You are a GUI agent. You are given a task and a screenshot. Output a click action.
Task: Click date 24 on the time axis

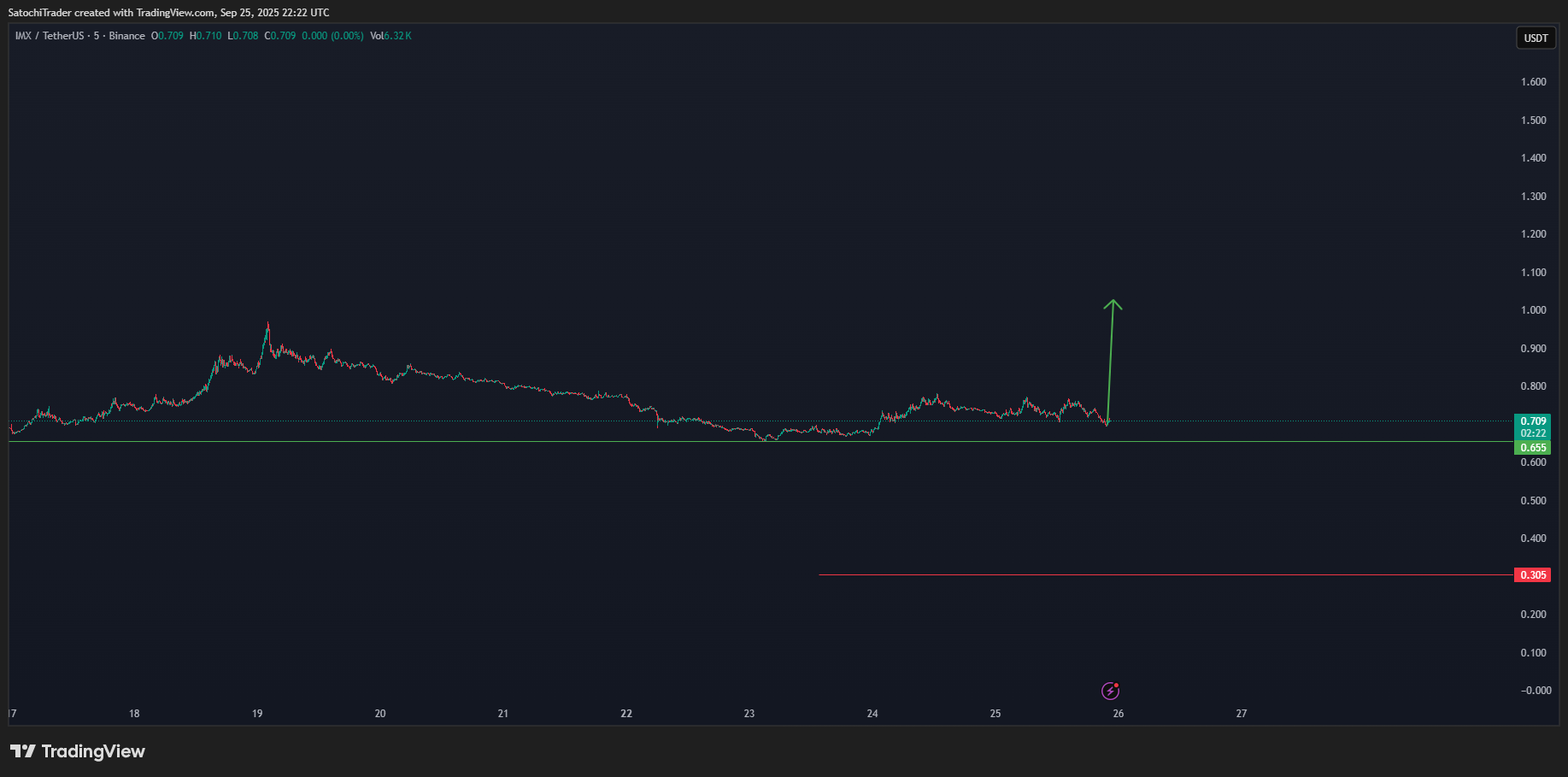(x=872, y=714)
